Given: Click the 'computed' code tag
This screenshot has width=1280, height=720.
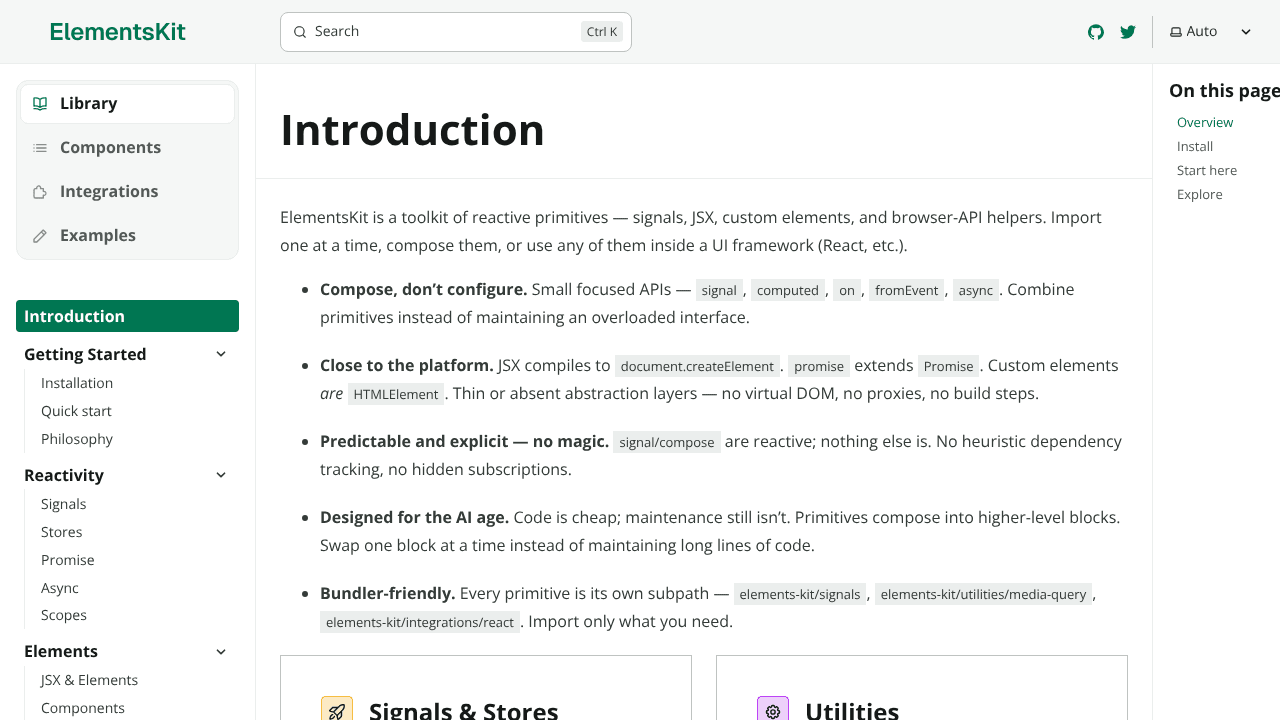Looking at the screenshot, I should pos(788,290).
